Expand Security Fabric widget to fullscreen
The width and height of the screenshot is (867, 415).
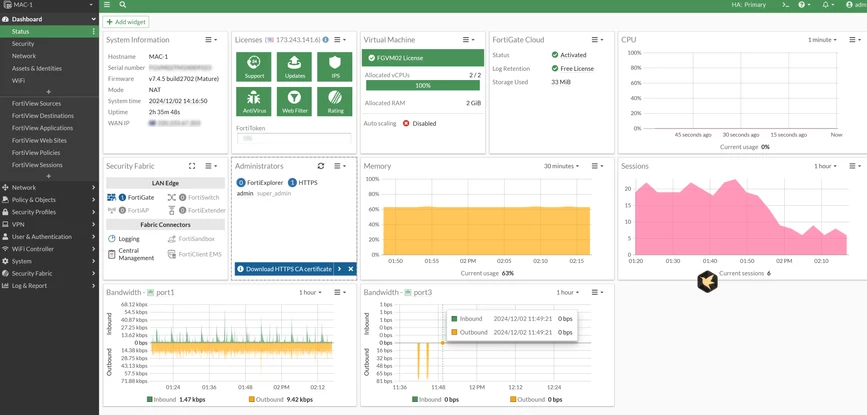[x=192, y=166]
